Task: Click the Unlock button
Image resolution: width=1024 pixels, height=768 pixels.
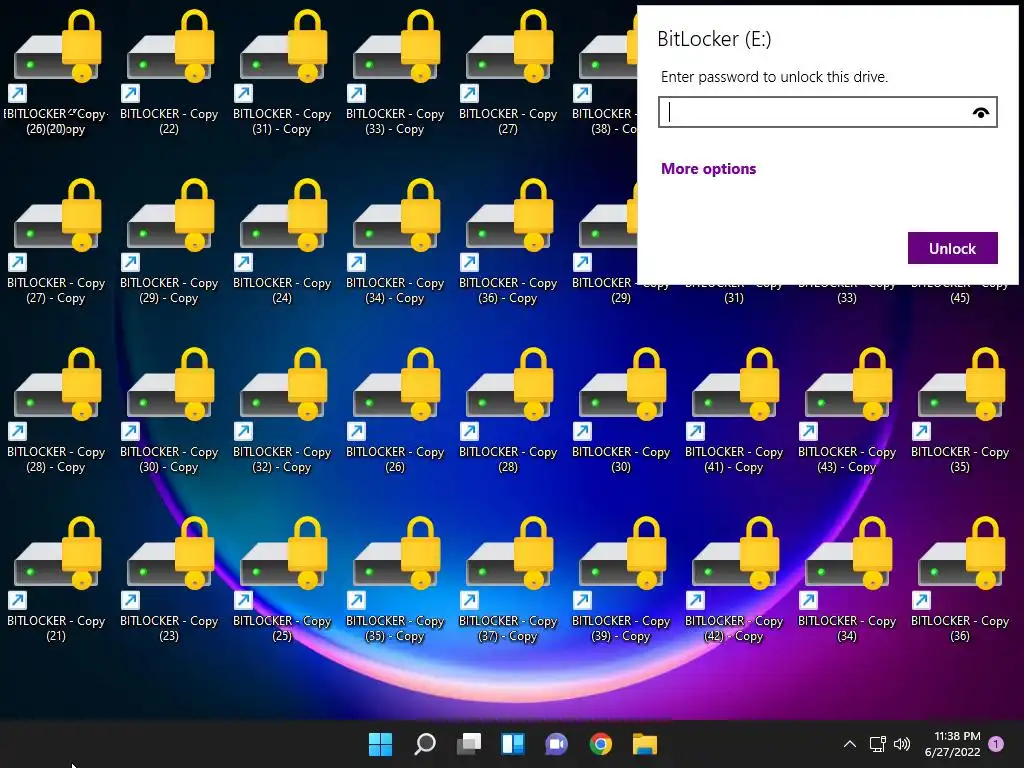Action: pos(952,248)
